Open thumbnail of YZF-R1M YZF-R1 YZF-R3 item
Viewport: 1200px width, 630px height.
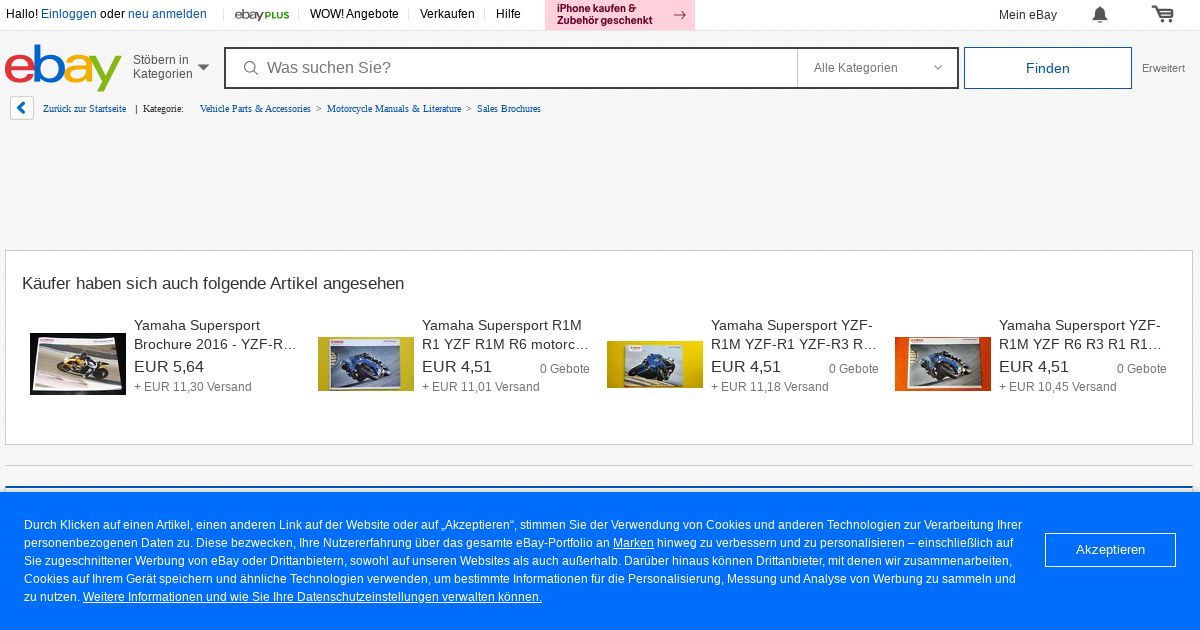click(x=655, y=364)
